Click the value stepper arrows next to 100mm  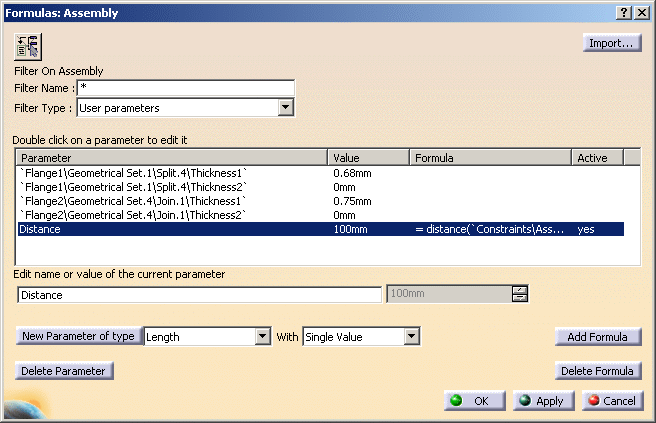(x=519, y=294)
